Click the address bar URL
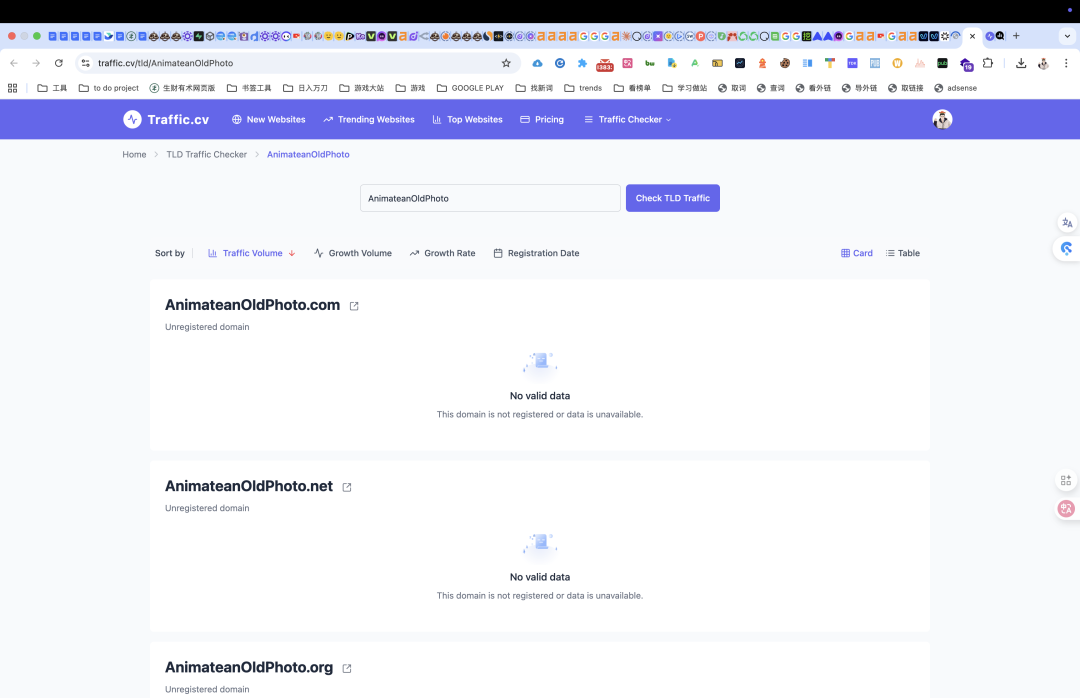1080x698 pixels. point(165,63)
